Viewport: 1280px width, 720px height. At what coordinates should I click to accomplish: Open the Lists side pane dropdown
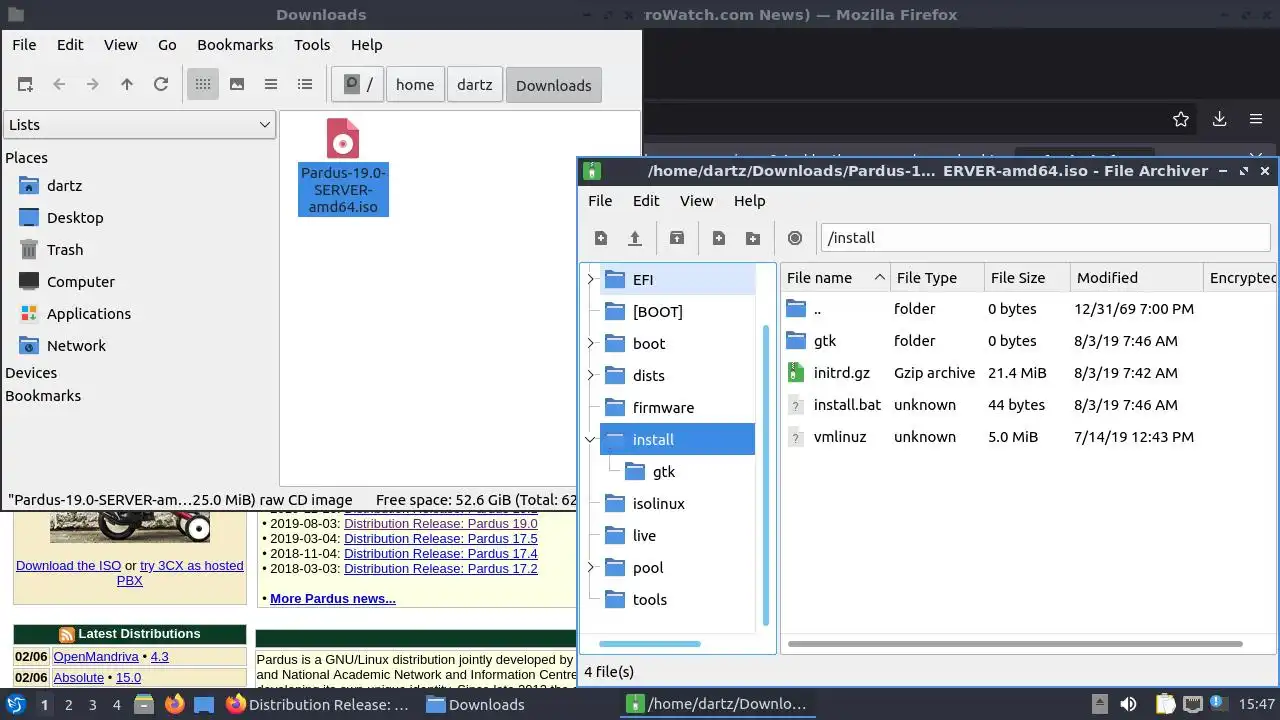click(139, 125)
